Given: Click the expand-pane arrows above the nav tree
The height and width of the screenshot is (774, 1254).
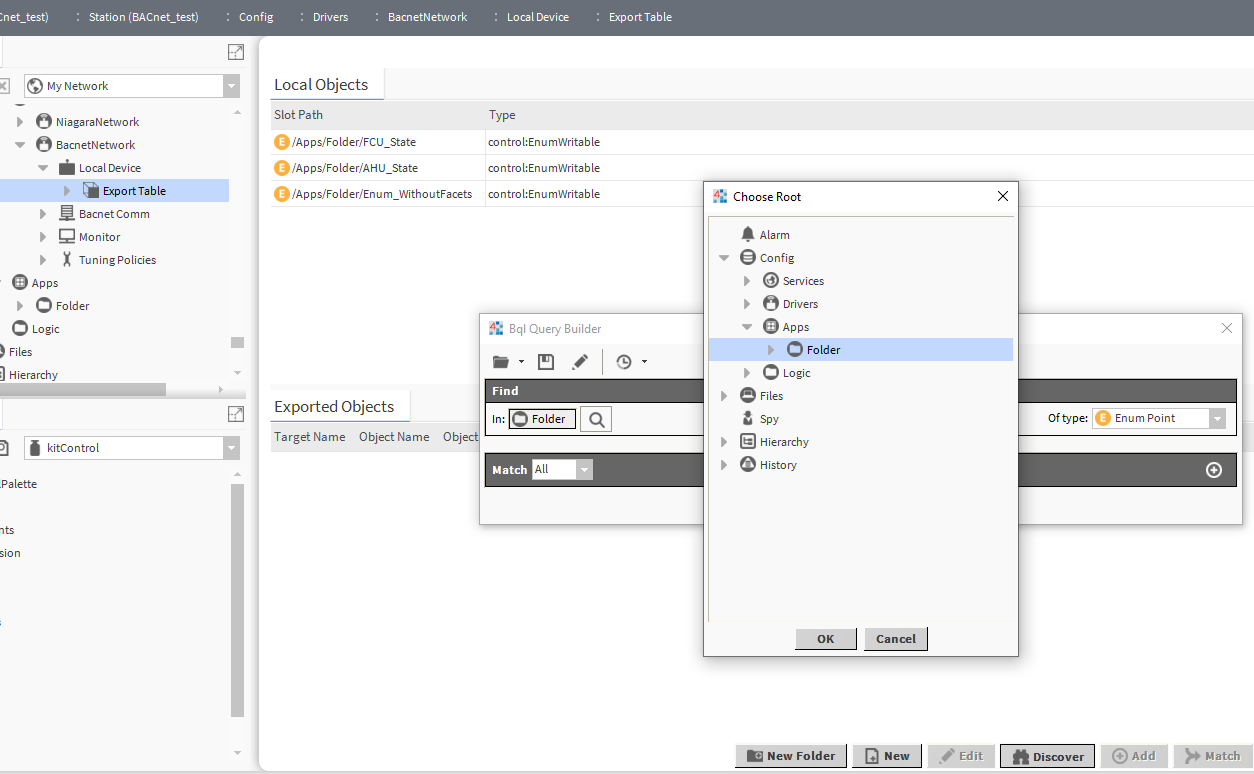Looking at the screenshot, I should (x=236, y=51).
